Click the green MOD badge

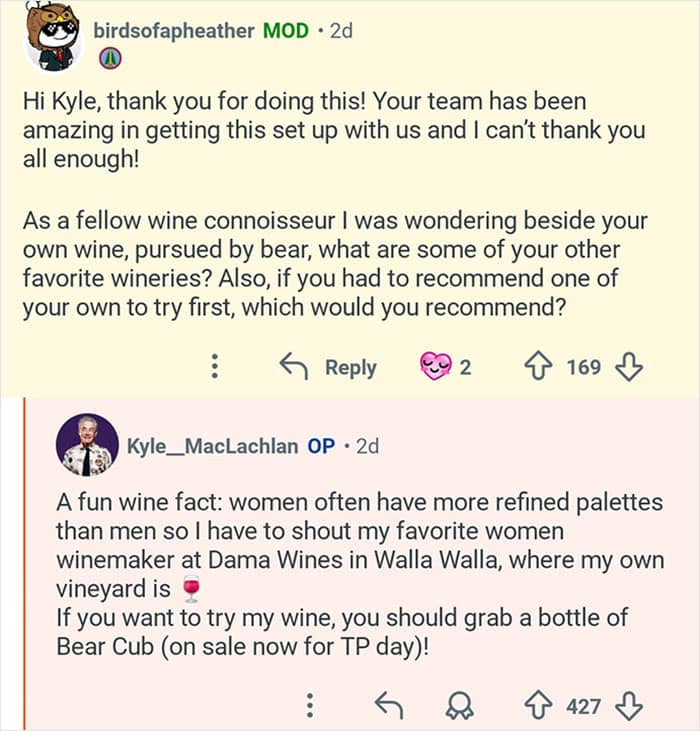point(285,30)
